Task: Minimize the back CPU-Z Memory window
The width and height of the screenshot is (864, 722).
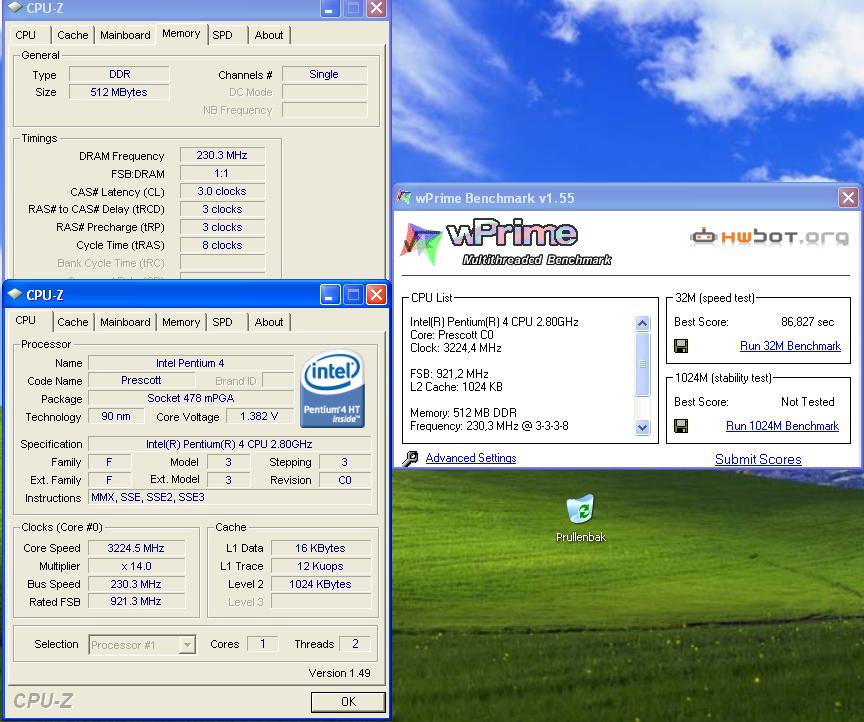Action: (329, 8)
